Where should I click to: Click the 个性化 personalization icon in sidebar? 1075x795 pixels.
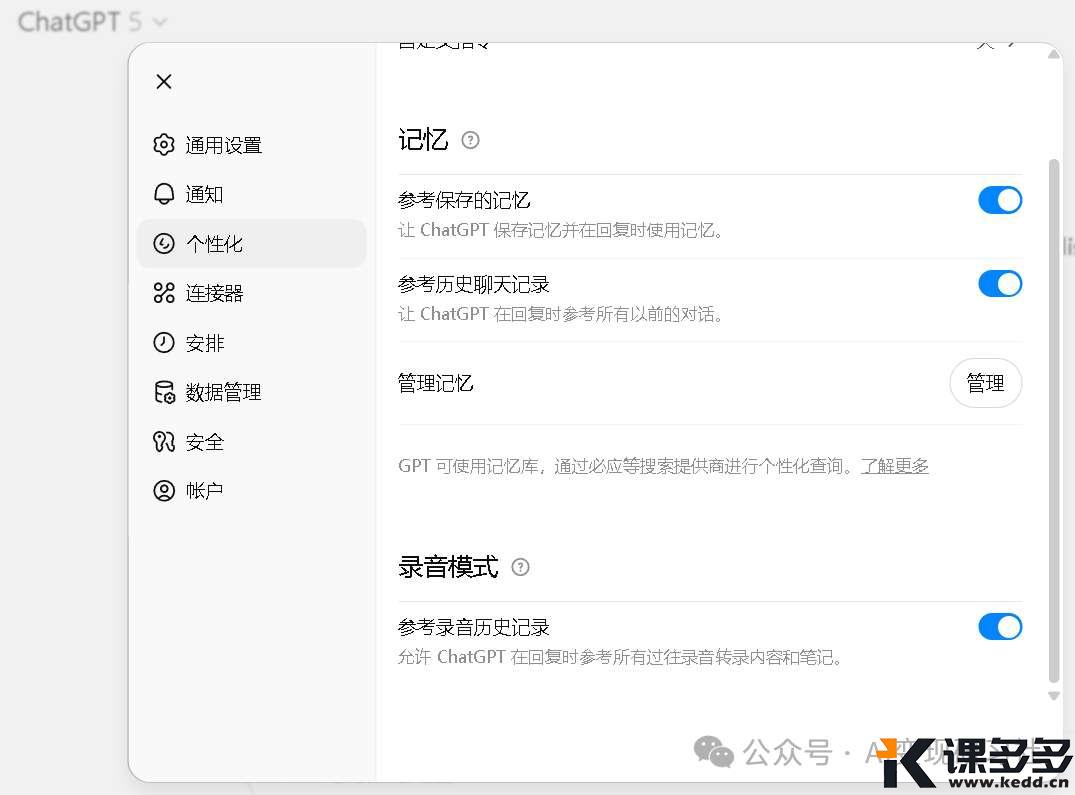click(x=164, y=244)
